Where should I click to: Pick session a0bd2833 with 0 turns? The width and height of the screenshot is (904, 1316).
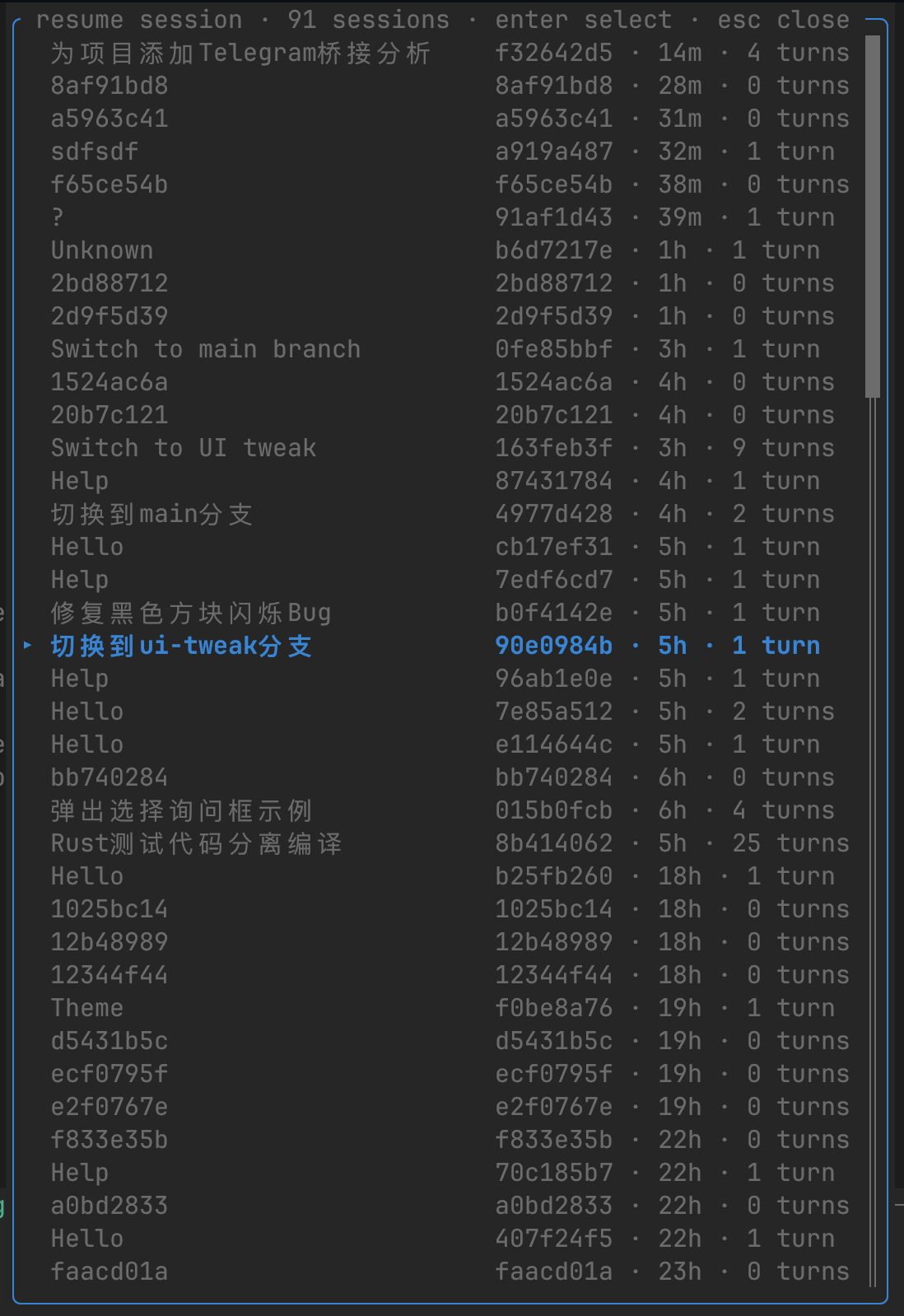(450, 1206)
